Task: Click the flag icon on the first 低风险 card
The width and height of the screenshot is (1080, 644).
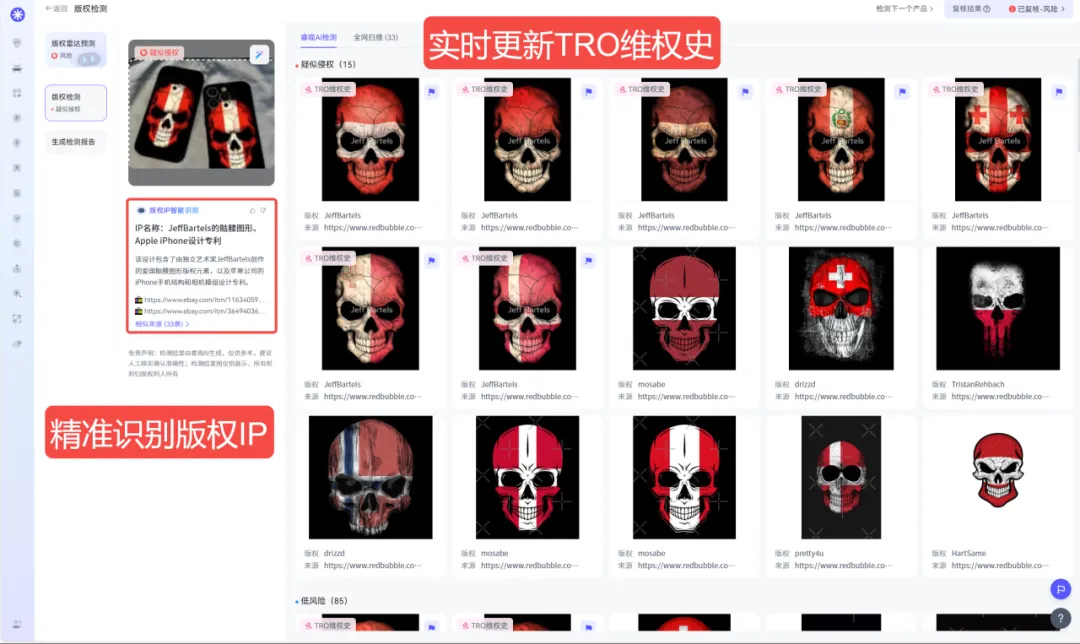Action: pos(431,627)
